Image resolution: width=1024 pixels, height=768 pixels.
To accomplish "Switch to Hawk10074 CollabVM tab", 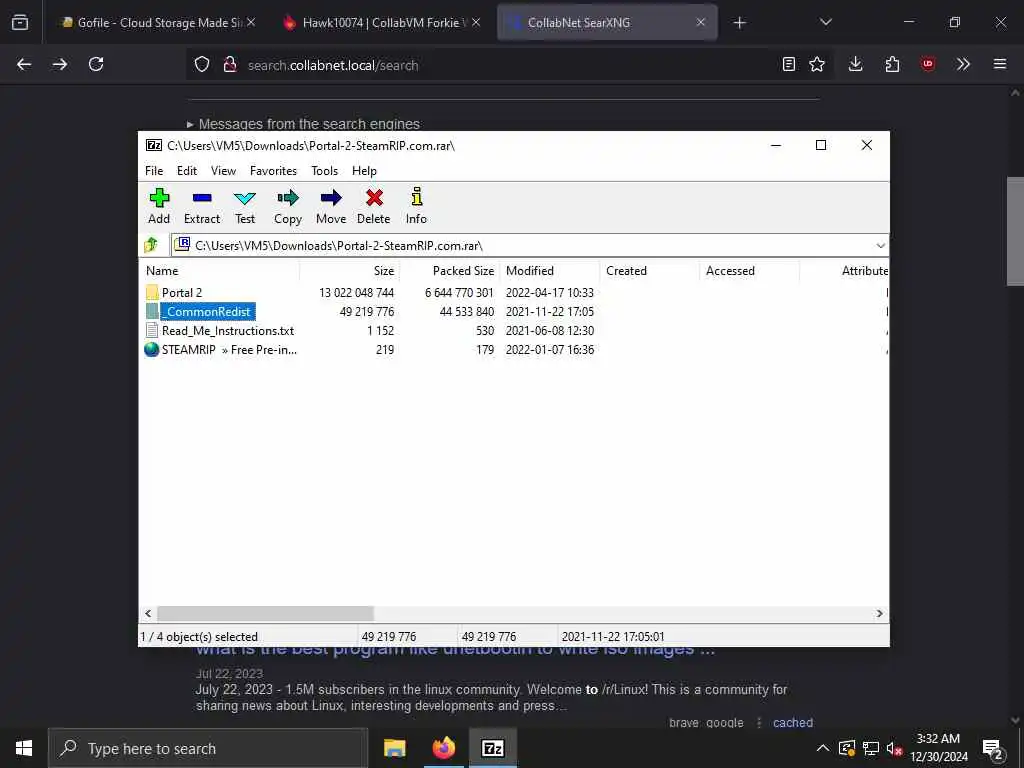I will 384,22.
